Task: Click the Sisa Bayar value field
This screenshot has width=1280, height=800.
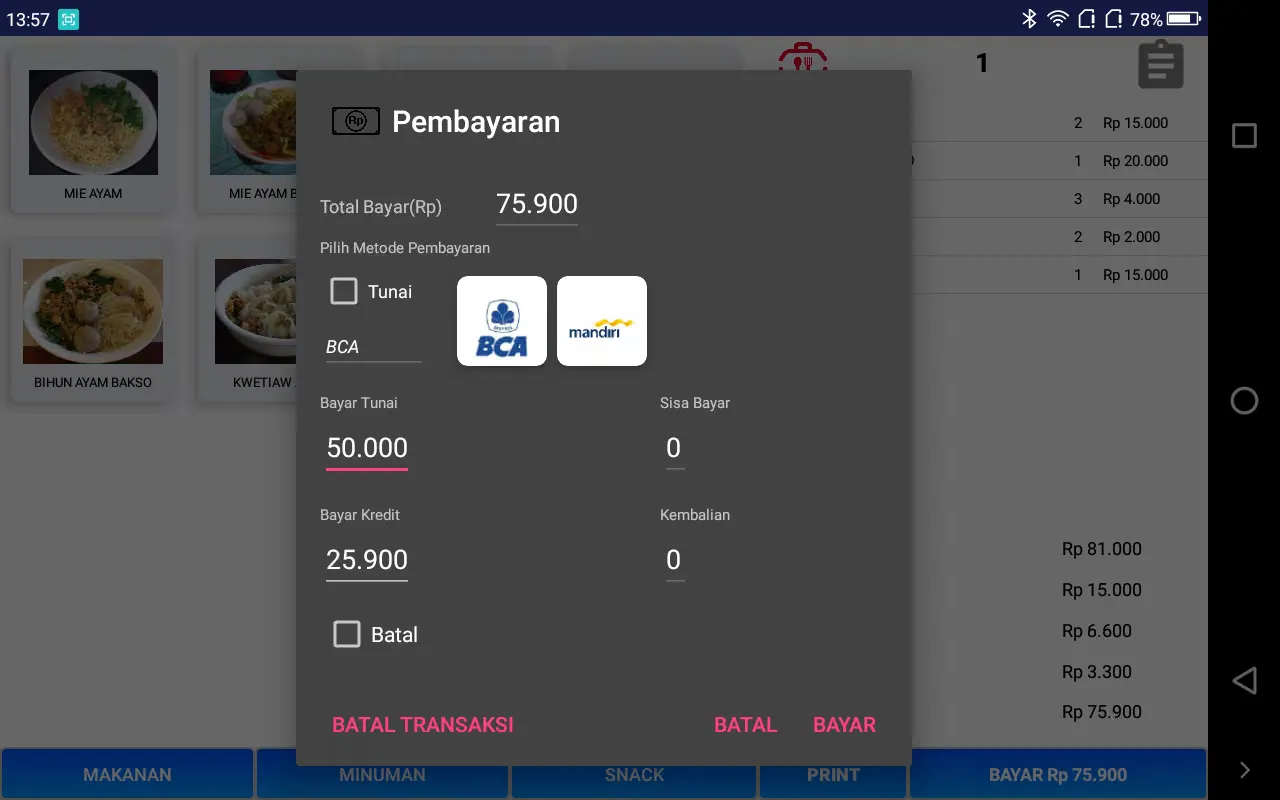Action: point(674,448)
